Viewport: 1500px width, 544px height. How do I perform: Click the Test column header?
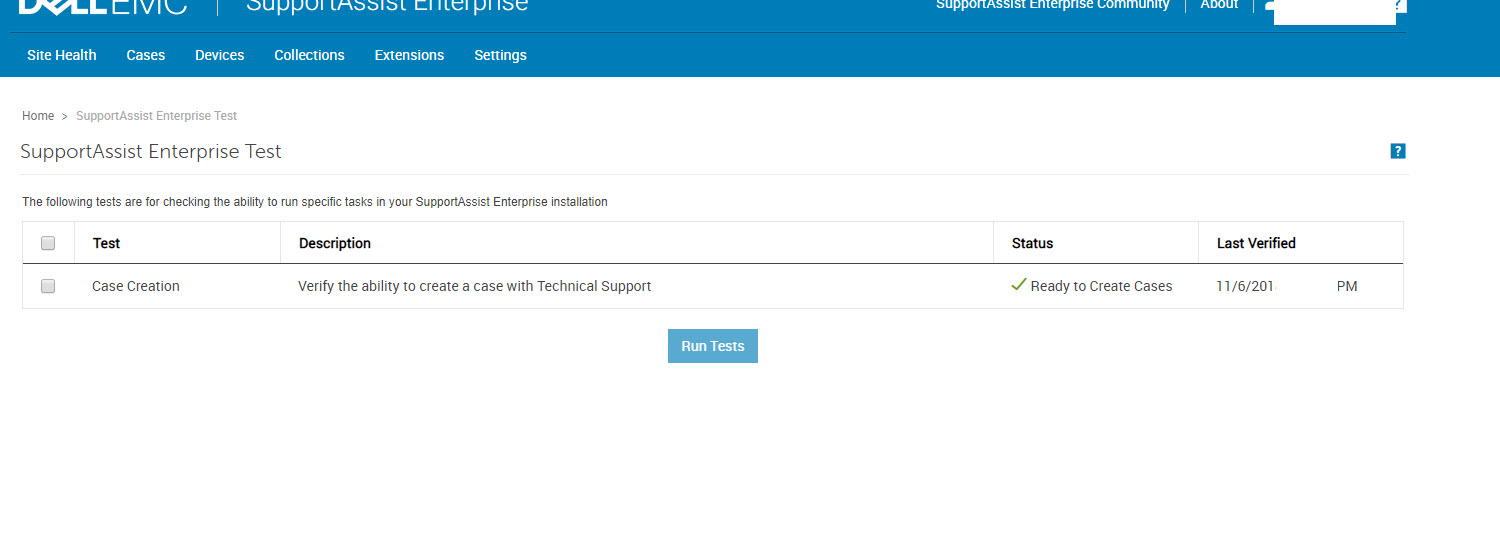(x=107, y=243)
